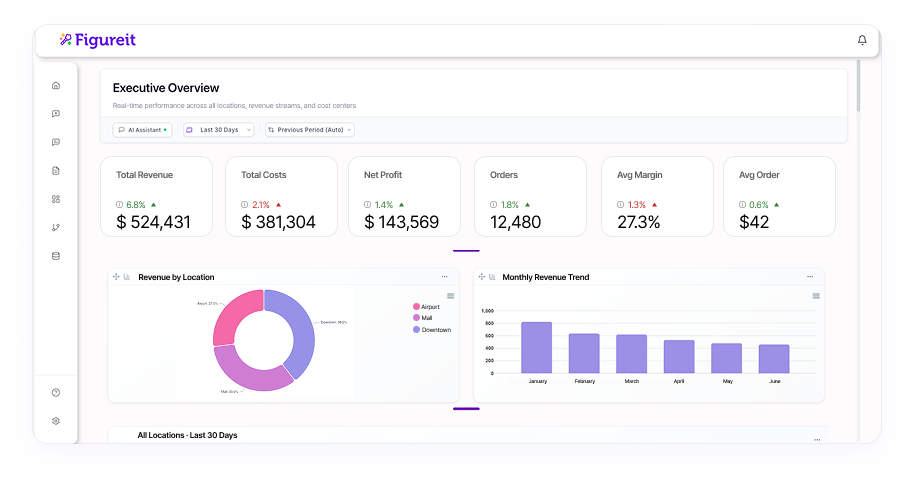Click the $ 381,304 costs value
914x484 pixels.
279,222
